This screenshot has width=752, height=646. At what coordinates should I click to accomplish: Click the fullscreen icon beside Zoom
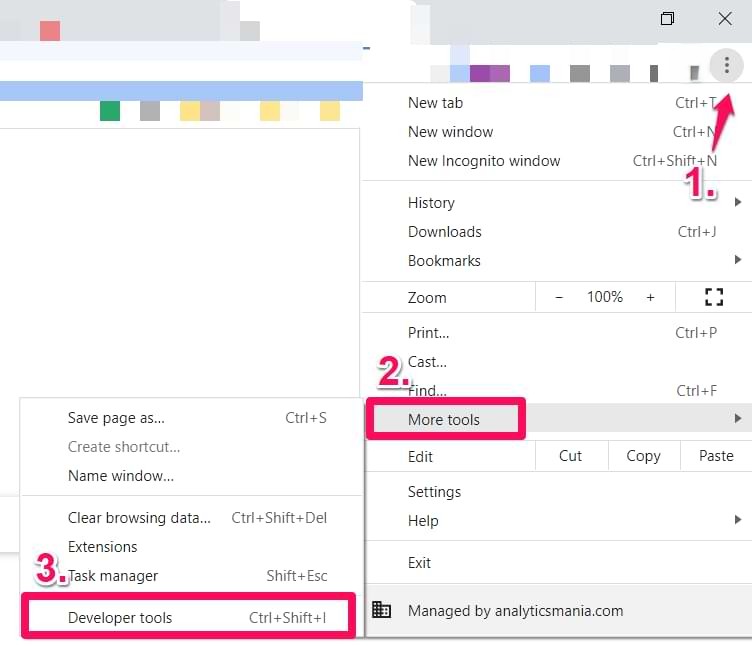coord(713,297)
